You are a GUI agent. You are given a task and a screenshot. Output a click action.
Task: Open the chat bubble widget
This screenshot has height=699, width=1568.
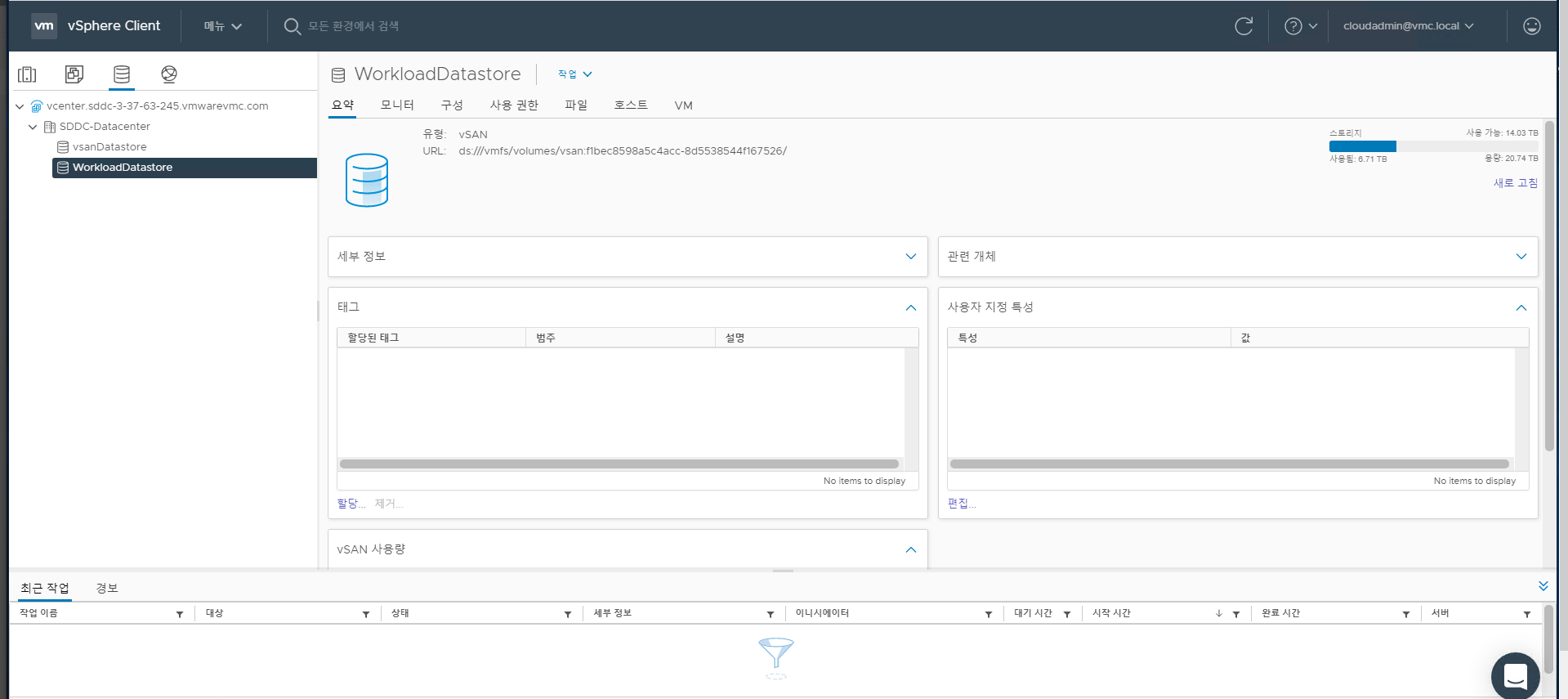tap(1516, 675)
